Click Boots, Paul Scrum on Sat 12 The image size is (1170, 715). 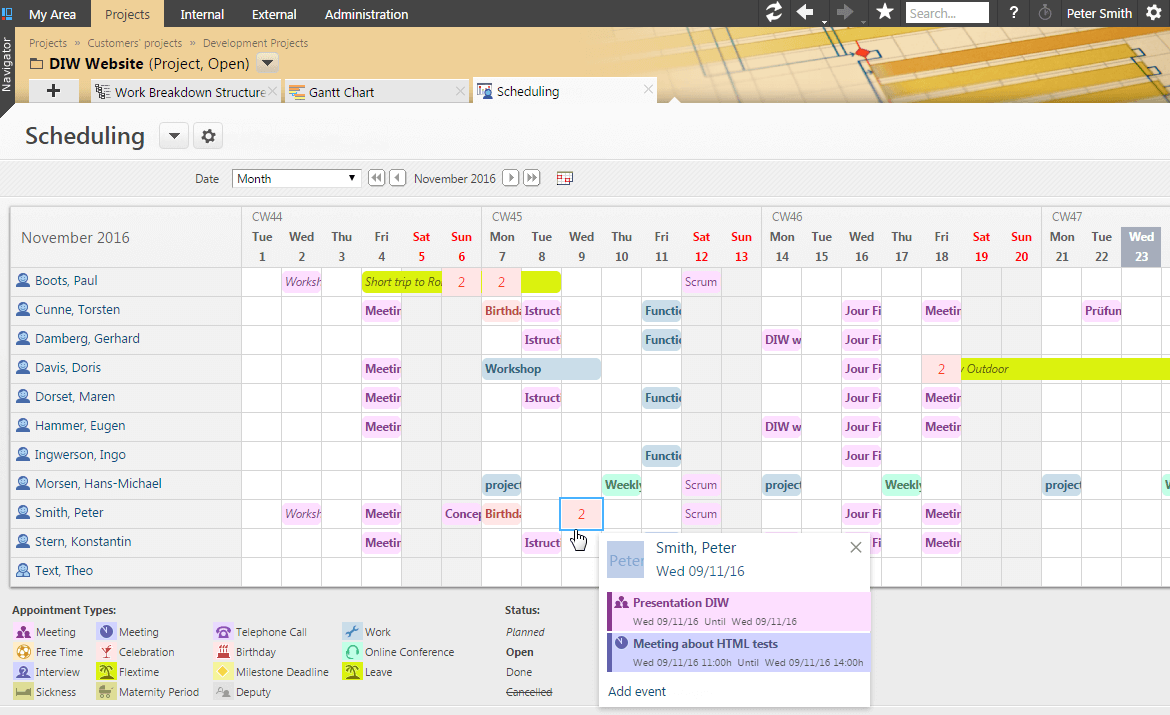701,282
